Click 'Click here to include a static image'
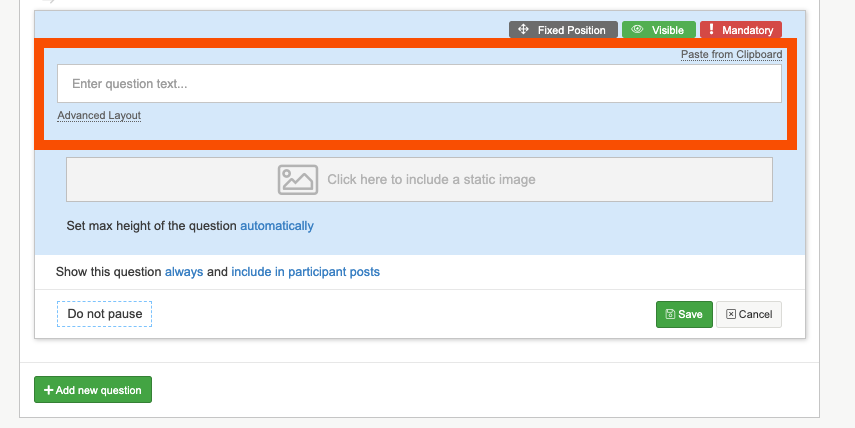The image size is (855, 428). (431, 180)
